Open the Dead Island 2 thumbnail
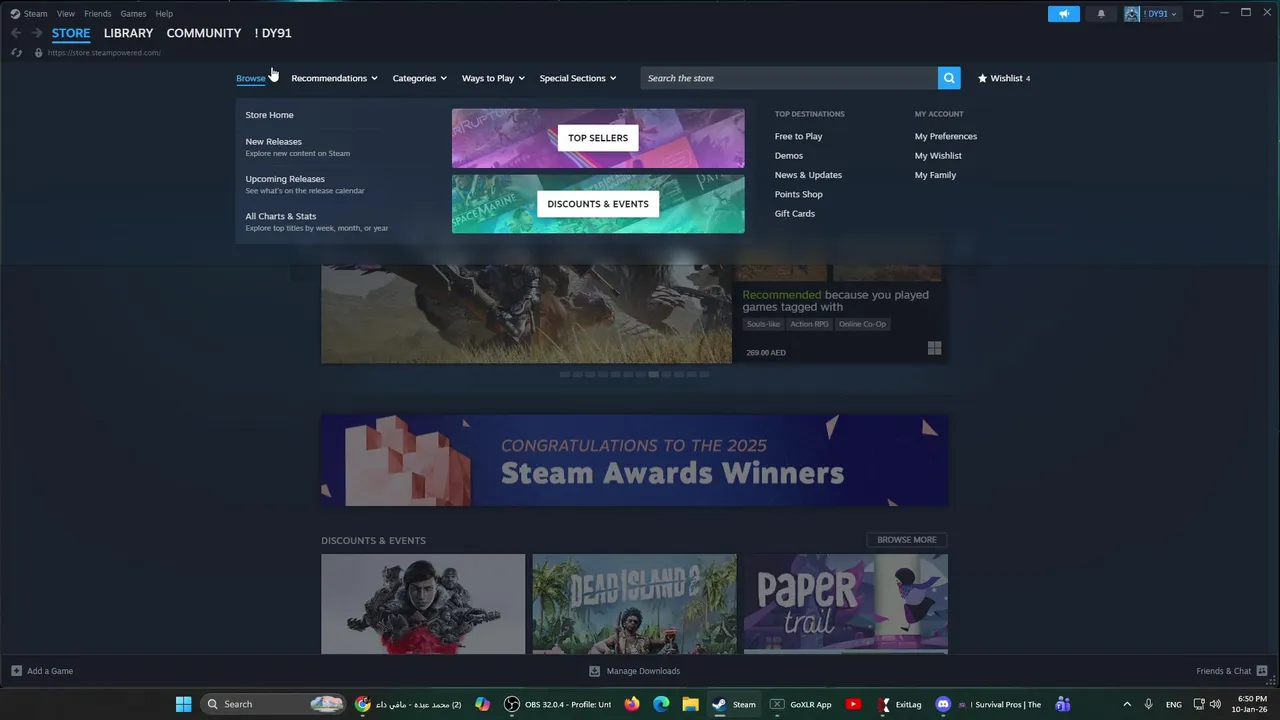The width and height of the screenshot is (1280, 720). pos(634,604)
